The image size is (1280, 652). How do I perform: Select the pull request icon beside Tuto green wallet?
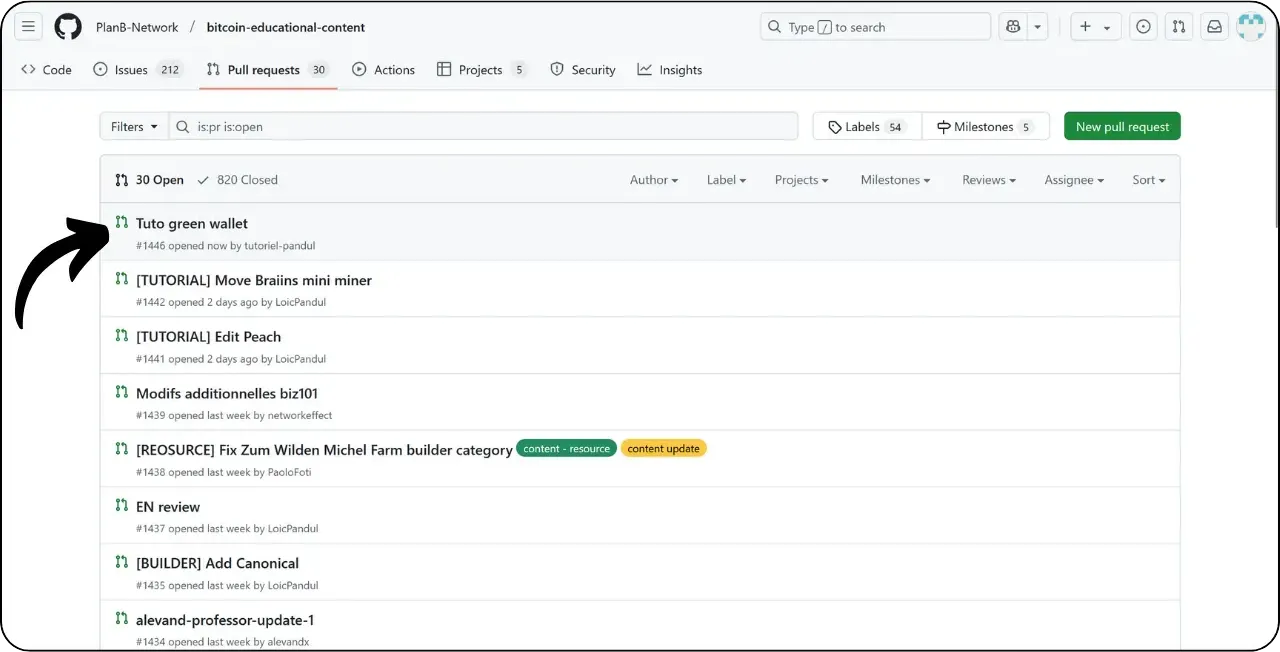120,222
